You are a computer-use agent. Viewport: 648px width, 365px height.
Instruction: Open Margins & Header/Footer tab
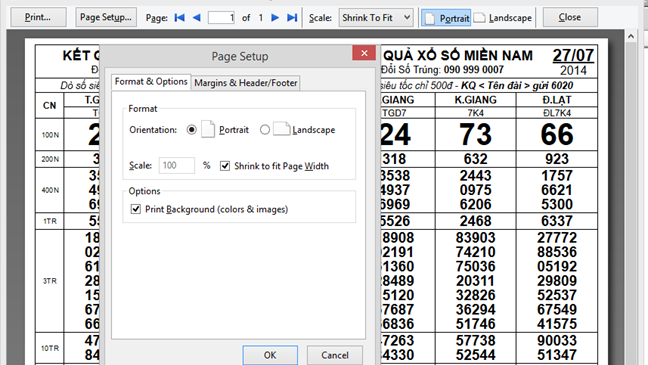pyautogui.click(x=245, y=83)
